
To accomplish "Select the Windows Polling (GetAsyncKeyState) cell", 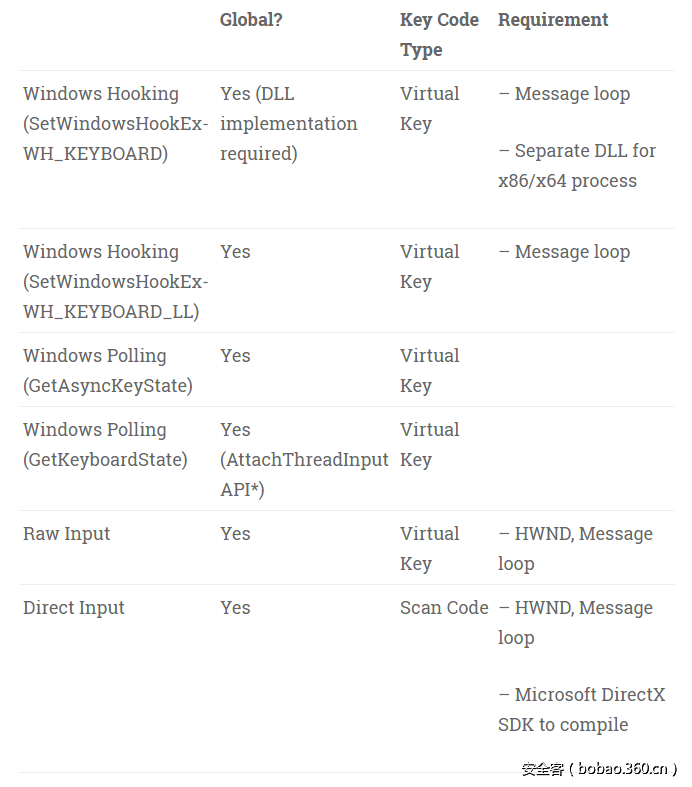I will pyautogui.click(x=108, y=371).
